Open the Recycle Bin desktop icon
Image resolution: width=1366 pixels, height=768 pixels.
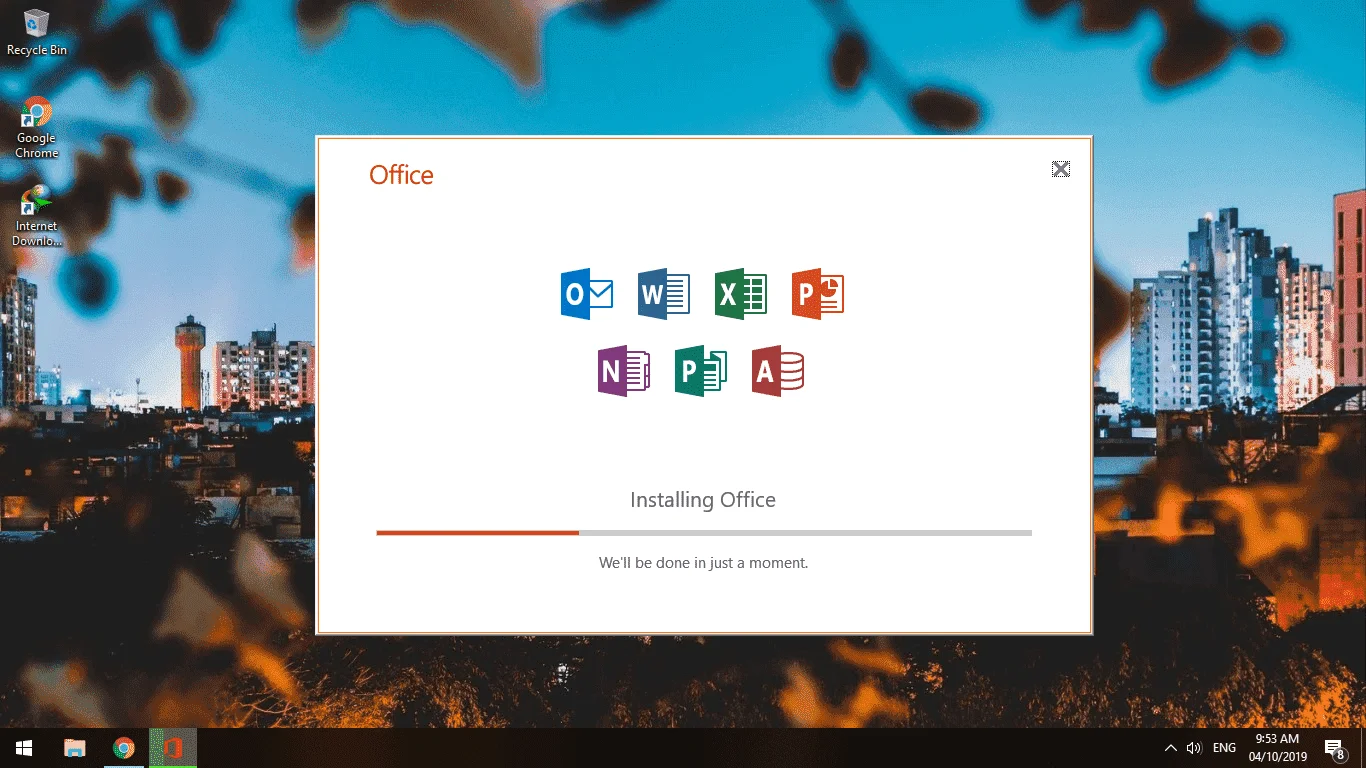tap(37, 32)
